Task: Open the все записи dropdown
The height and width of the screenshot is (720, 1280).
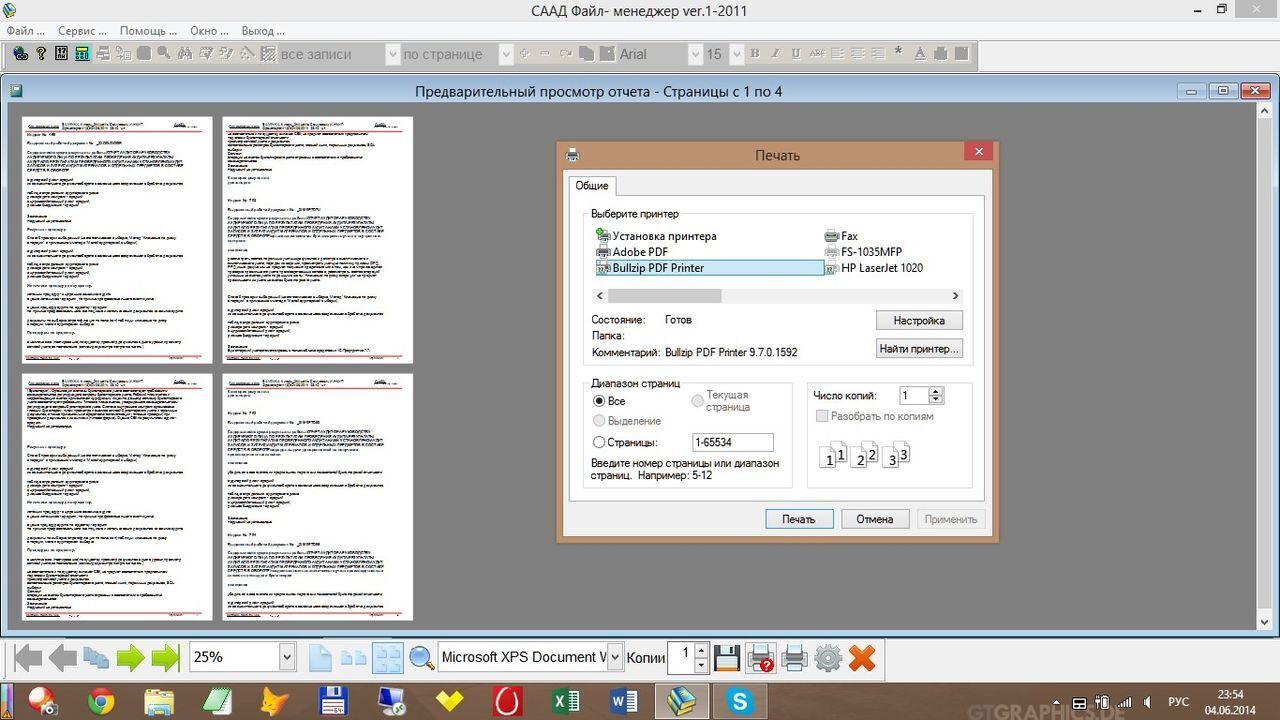Action: coord(392,54)
